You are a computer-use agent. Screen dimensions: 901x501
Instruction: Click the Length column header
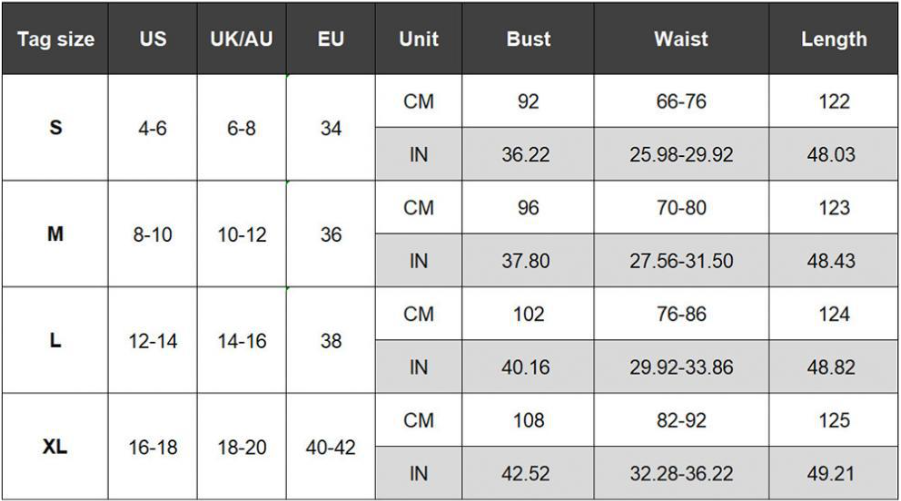(833, 40)
